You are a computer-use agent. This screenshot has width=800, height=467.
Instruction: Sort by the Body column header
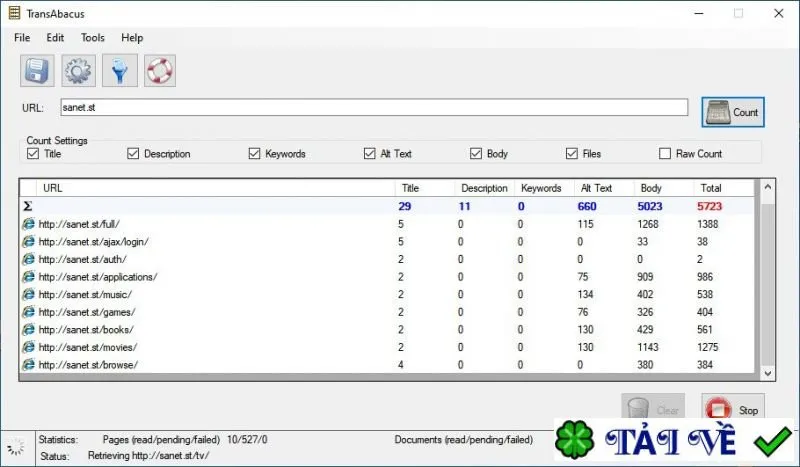(663, 188)
